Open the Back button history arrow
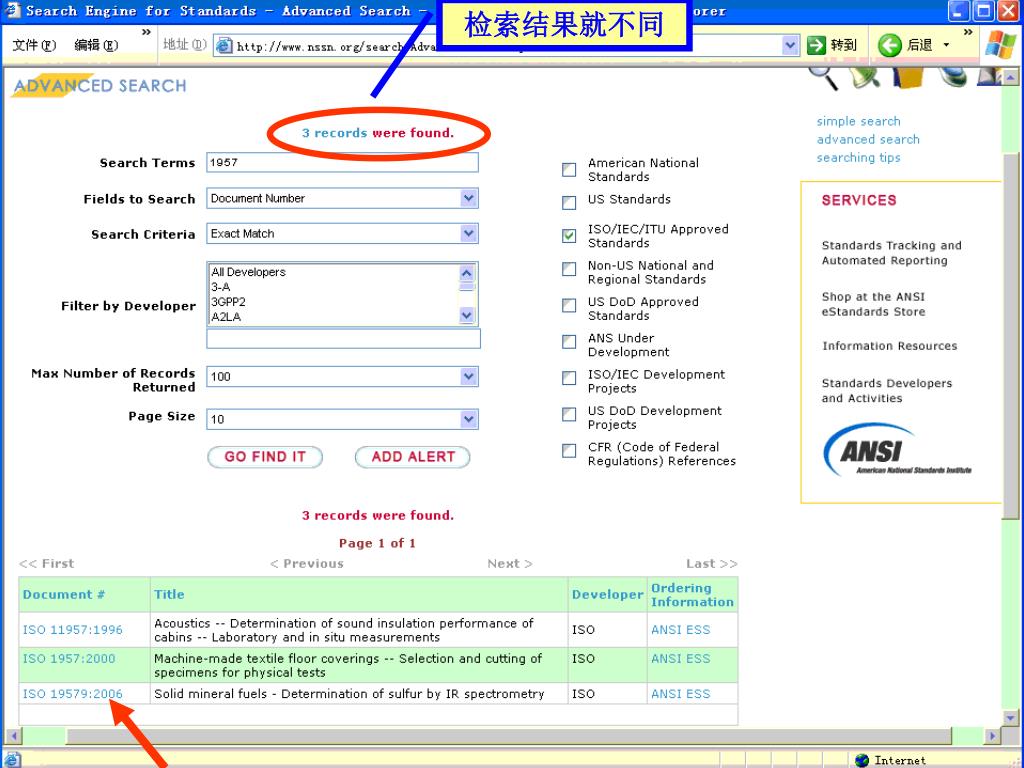The width and height of the screenshot is (1024, 768). point(946,45)
